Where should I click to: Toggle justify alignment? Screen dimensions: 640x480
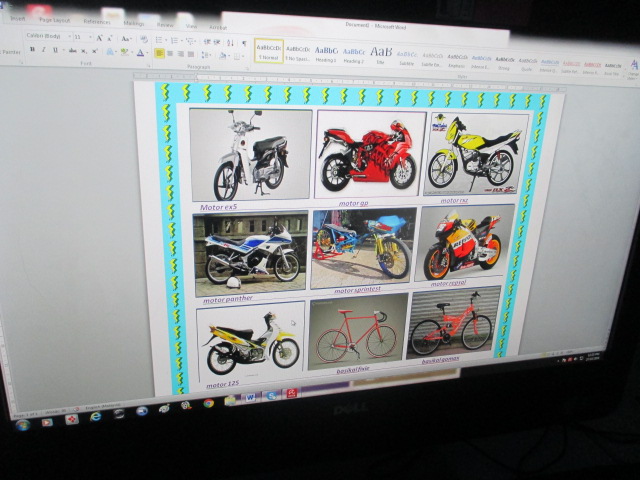tap(191, 54)
